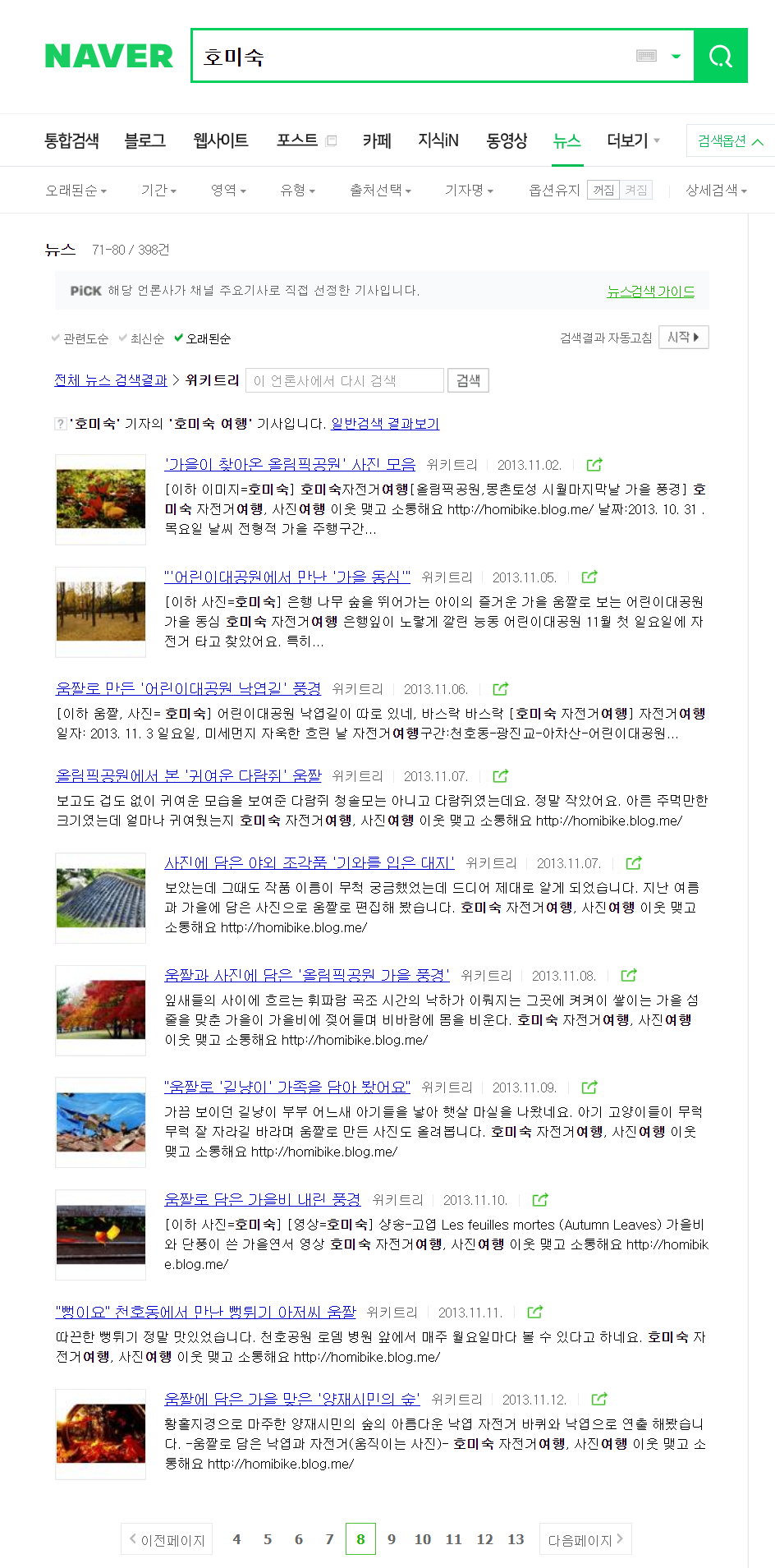
Task: Select the 뉴스 tab
Action: coord(566,140)
